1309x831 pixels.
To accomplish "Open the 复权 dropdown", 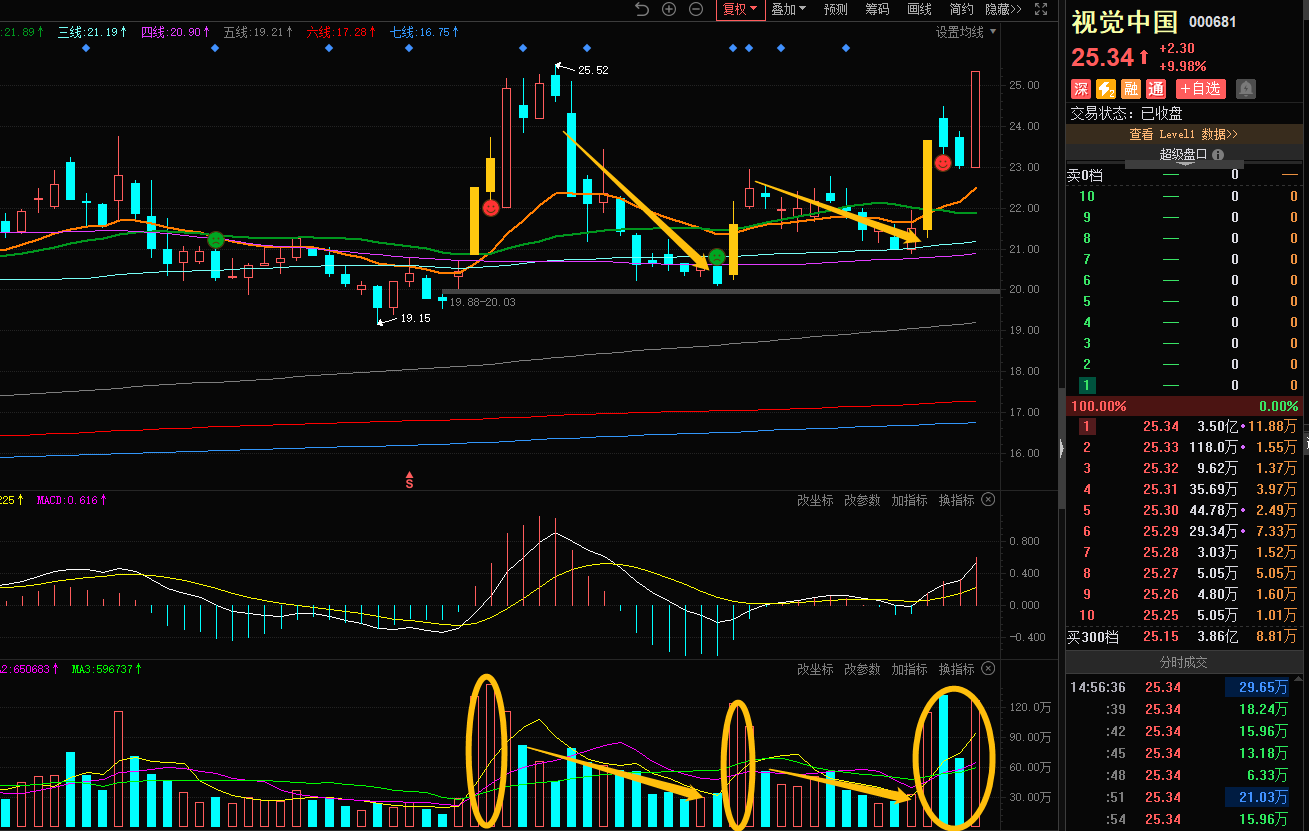I will [740, 9].
